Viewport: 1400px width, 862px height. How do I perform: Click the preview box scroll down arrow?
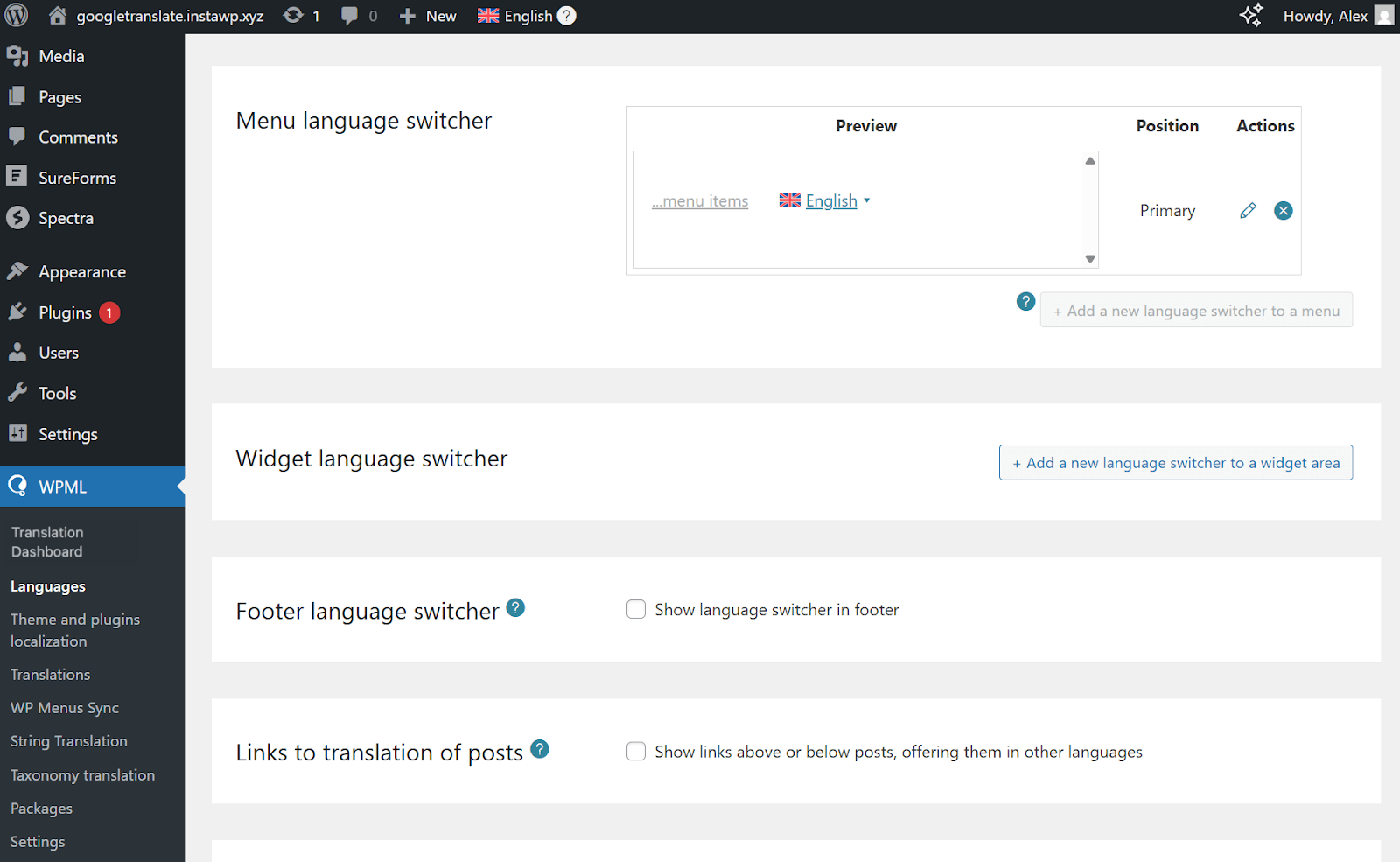1090,258
